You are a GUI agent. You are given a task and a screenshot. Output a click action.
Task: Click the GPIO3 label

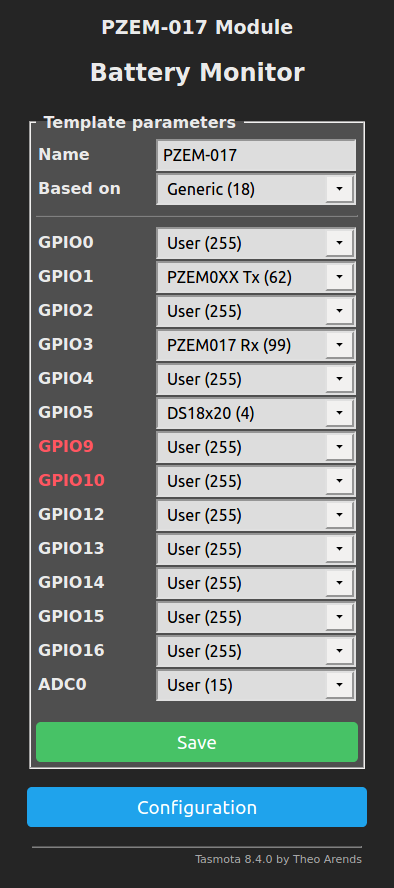pyautogui.click(x=66, y=344)
